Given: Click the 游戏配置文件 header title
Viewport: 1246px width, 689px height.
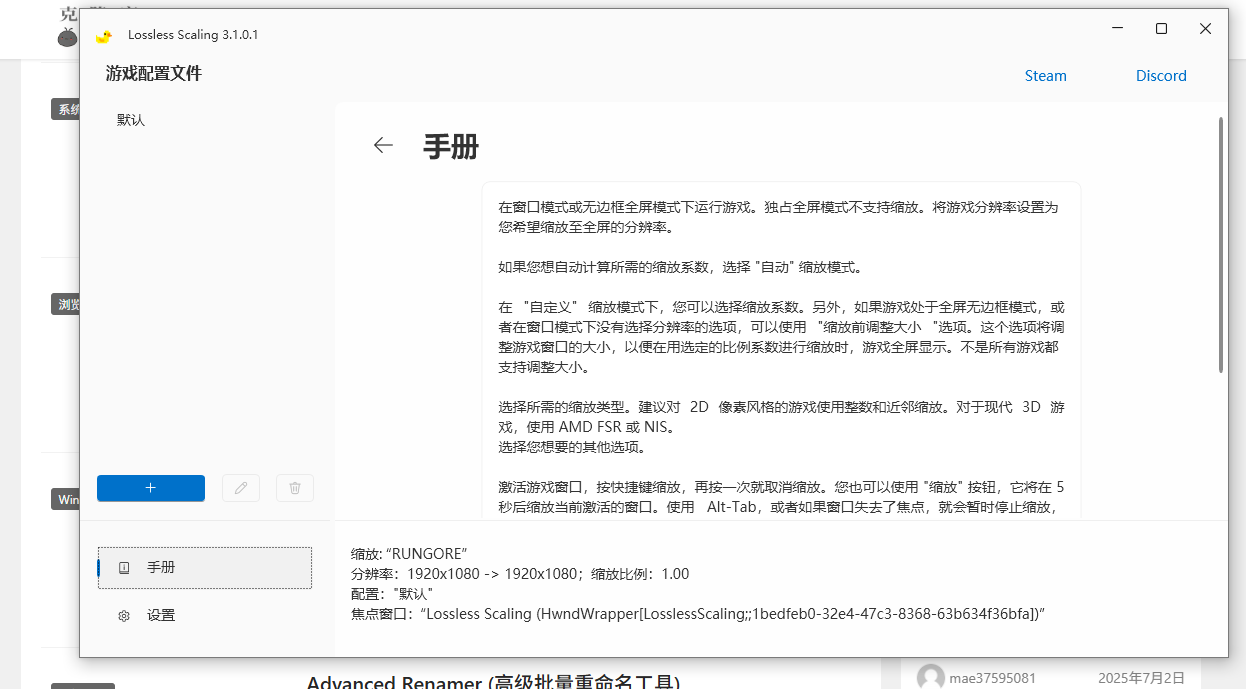Looking at the screenshot, I should point(154,73).
